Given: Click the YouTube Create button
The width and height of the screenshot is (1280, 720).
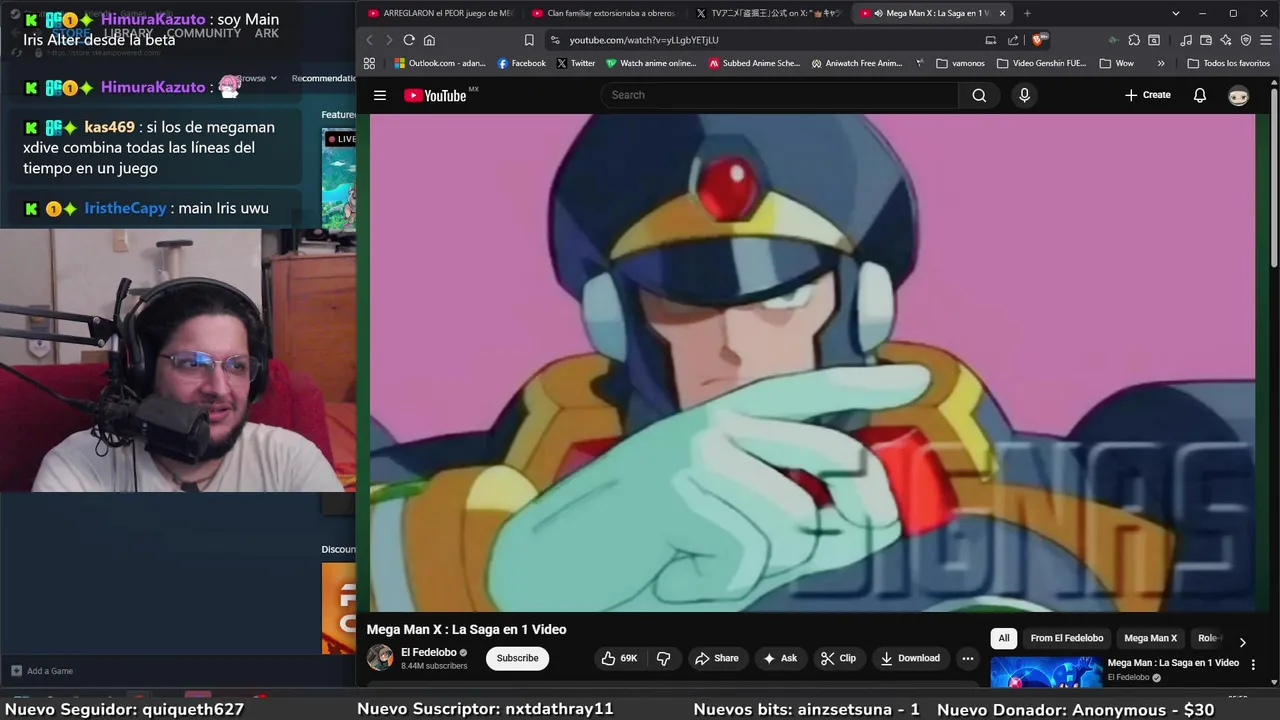Looking at the screenshot, I should 1147,95.
